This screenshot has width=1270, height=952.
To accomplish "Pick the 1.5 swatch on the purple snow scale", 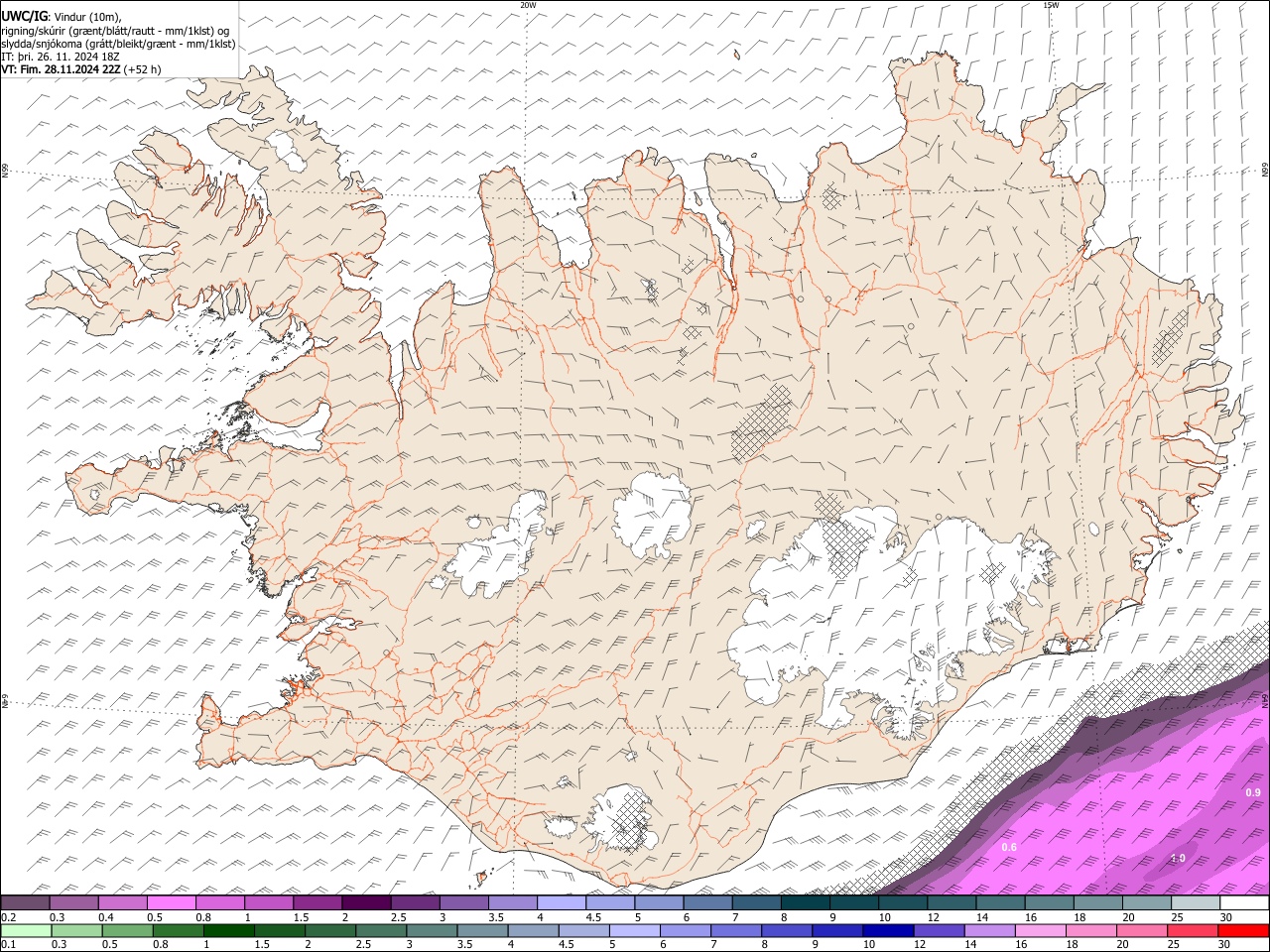I will [317, 903].
